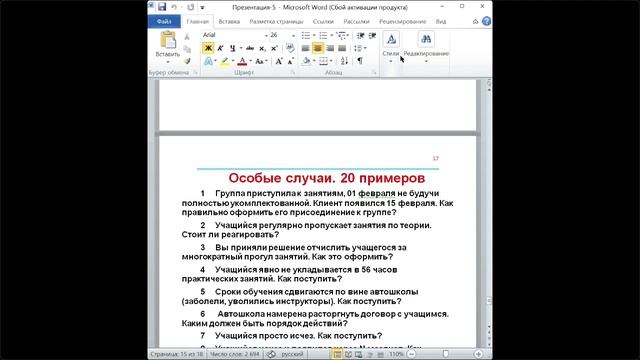Open the Customize Quick Access Toolbar arrow
The image size is (640, 360).
(x=202, y=8)
